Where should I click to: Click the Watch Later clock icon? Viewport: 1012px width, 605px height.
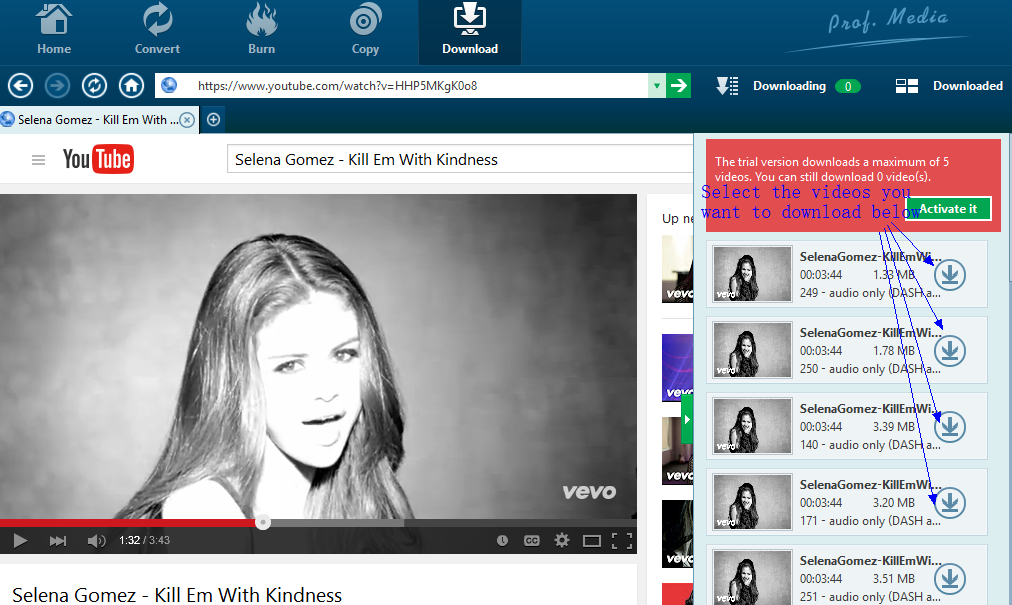[x=502, y=540]
